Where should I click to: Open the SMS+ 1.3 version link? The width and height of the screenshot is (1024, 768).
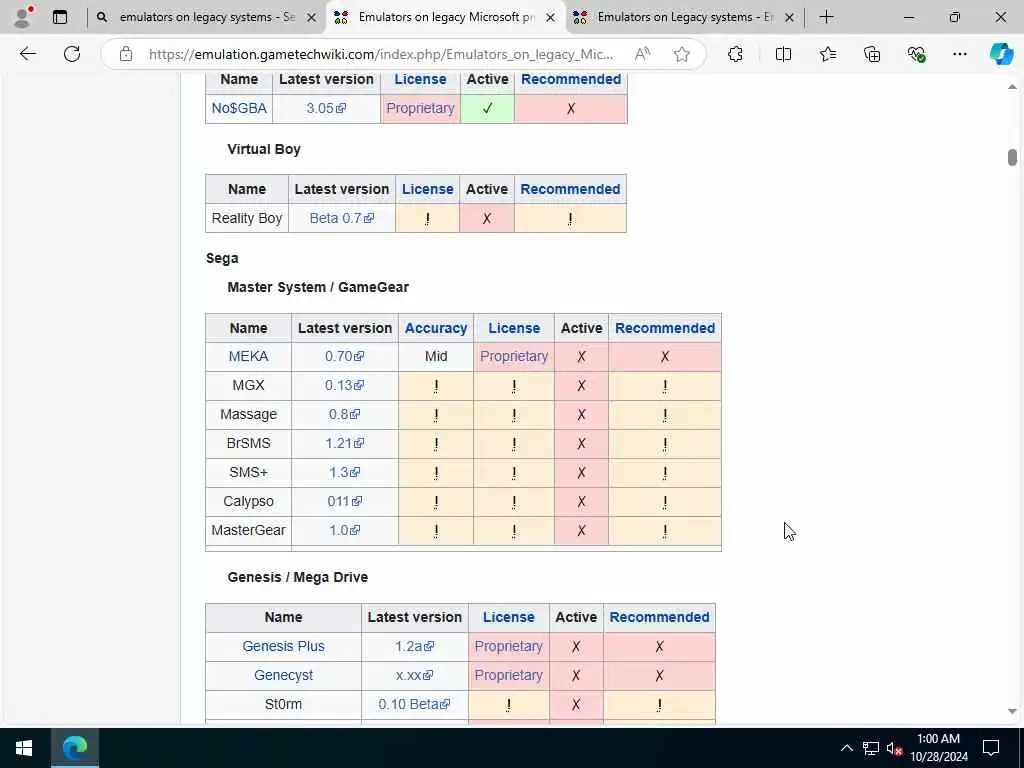click(344, 472)
